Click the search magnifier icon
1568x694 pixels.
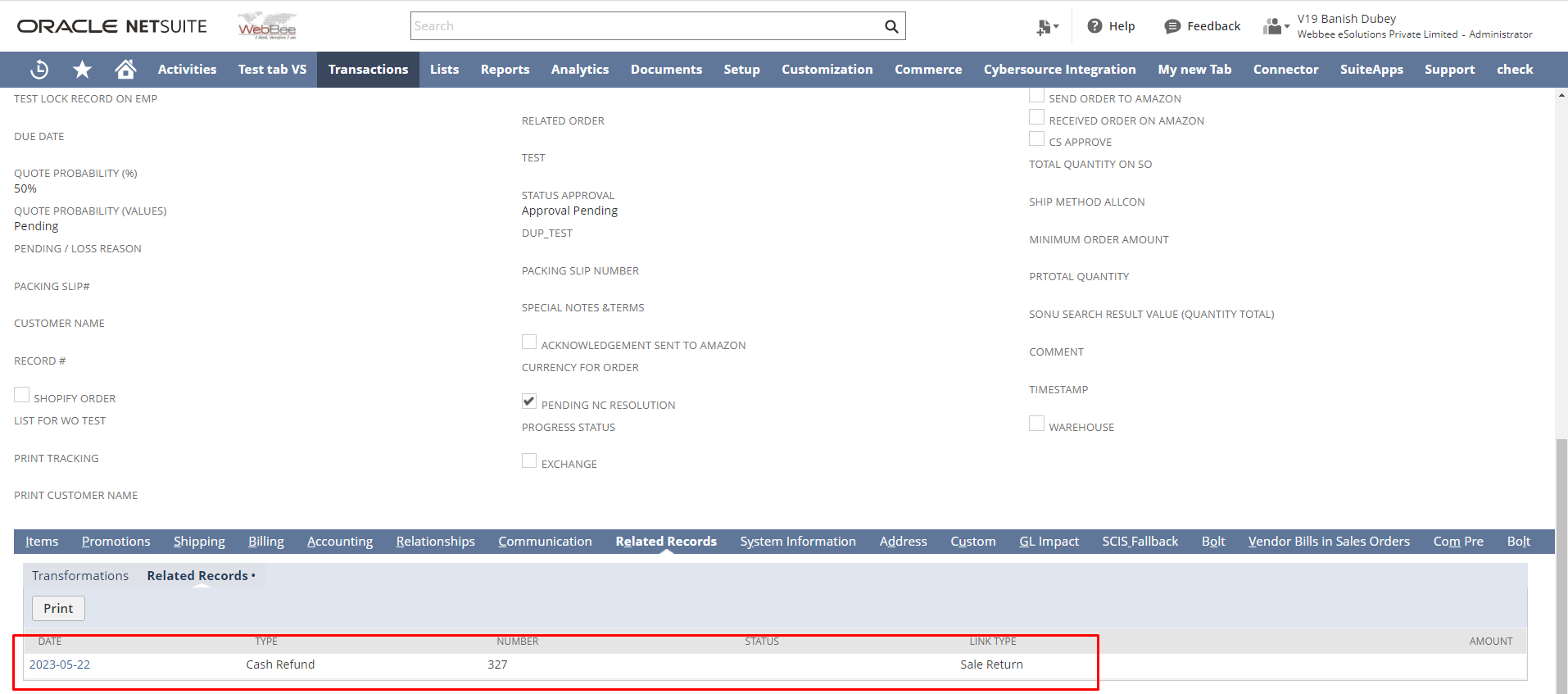coord(891,26)
